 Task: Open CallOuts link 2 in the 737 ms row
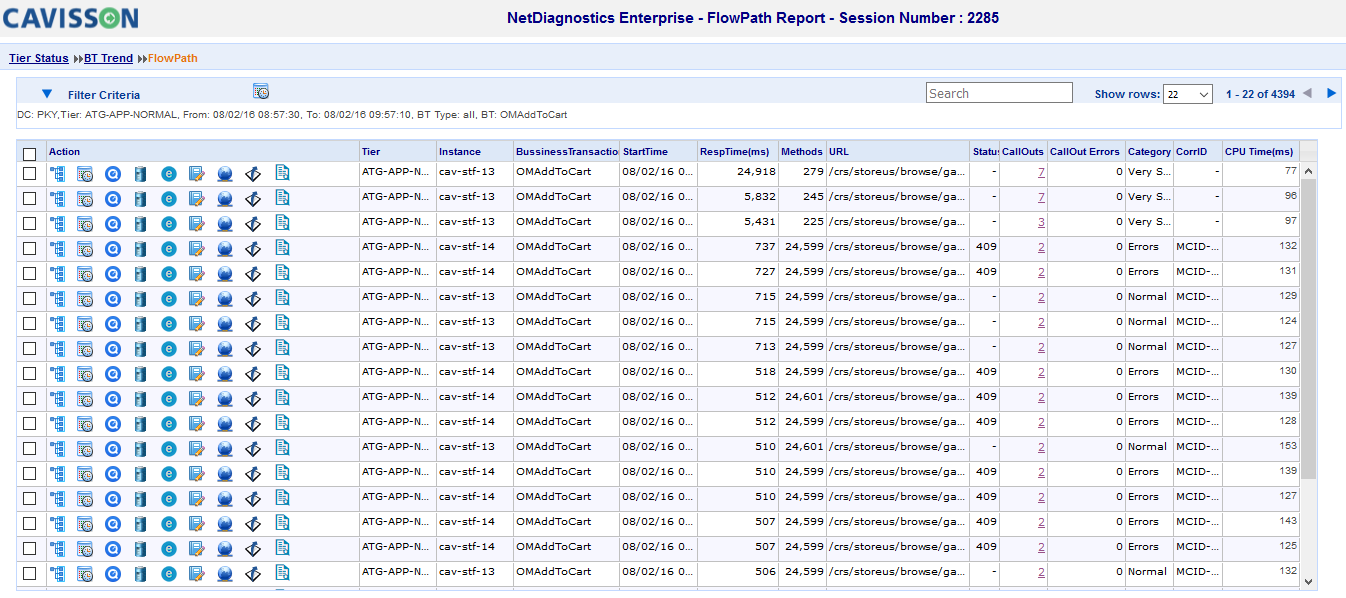(1041, 247)
